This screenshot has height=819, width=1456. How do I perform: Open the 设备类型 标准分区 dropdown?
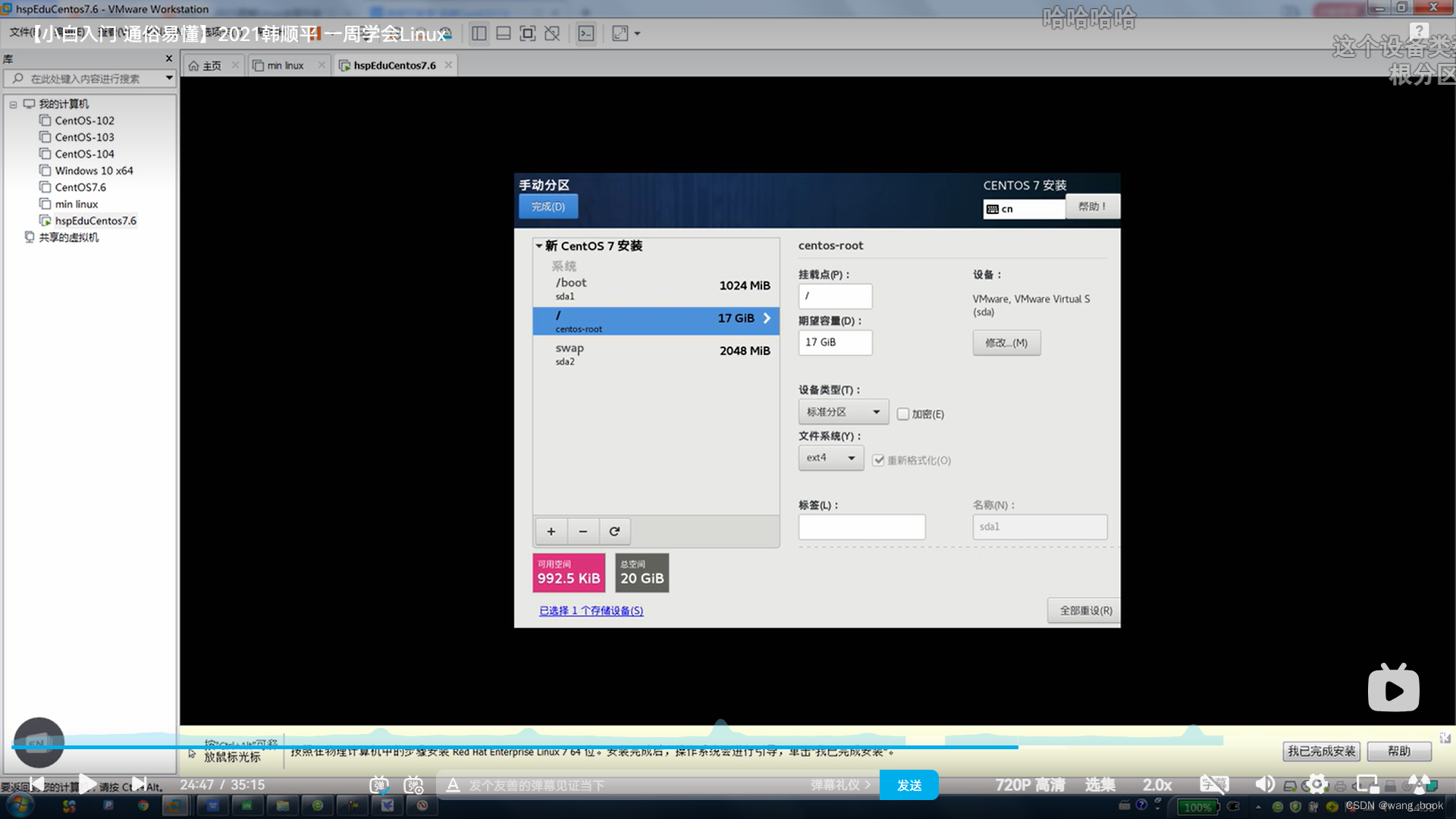(x=843, y=412)
